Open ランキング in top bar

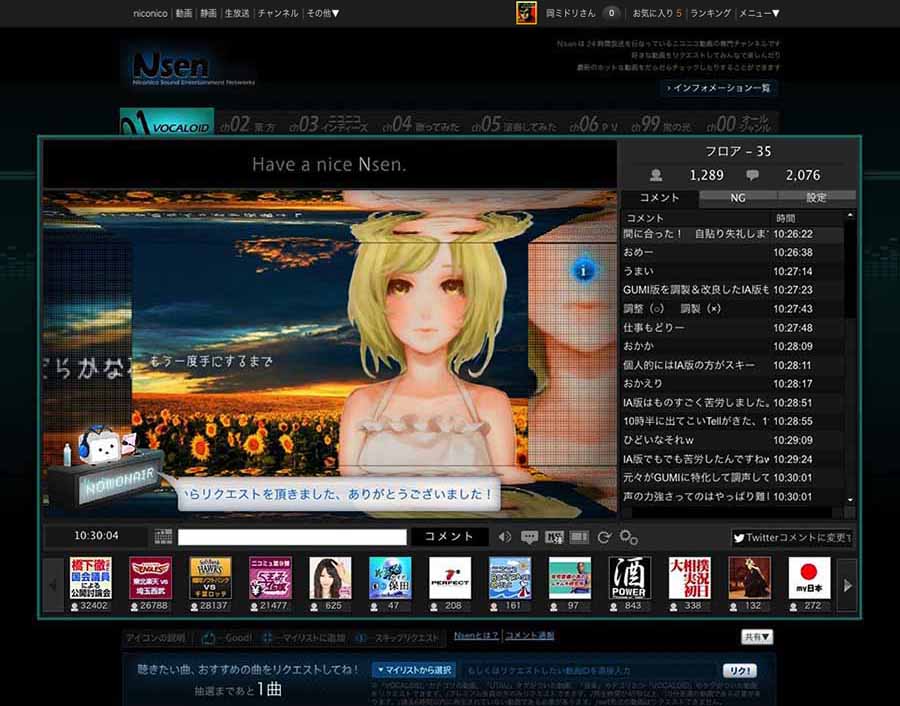(x=711, y=13)
